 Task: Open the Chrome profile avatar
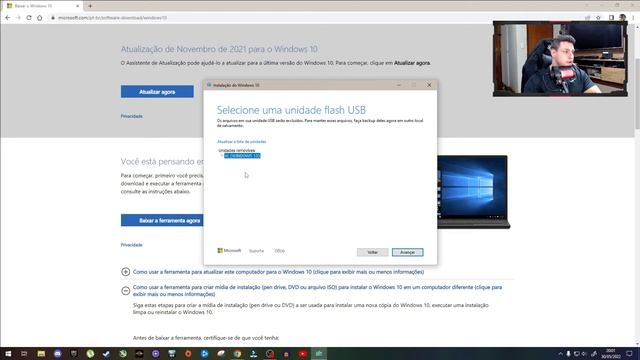(622, 18)
